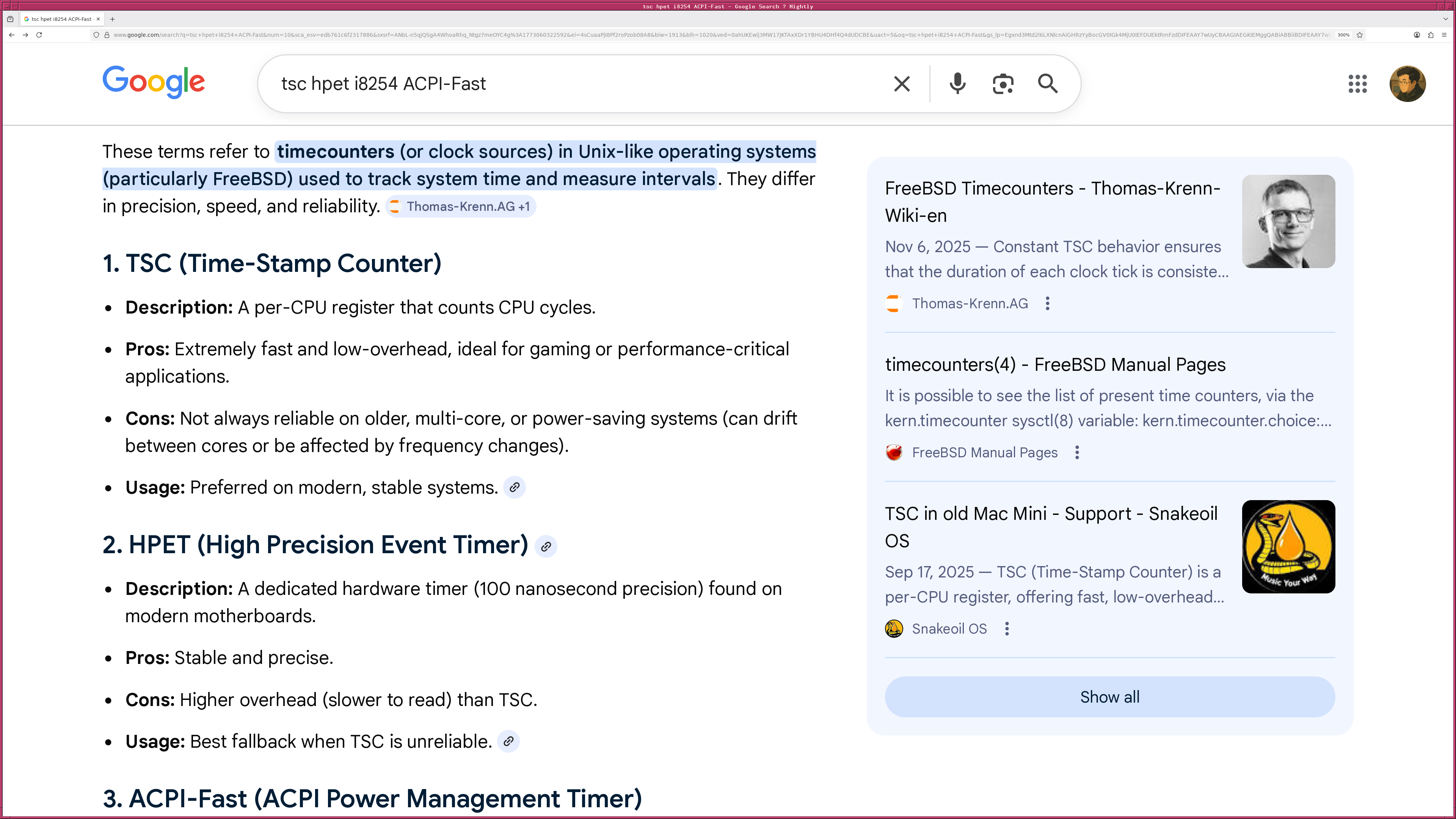
Task: Click the search magnifying glass icon
Action: tap(1048, 84)
